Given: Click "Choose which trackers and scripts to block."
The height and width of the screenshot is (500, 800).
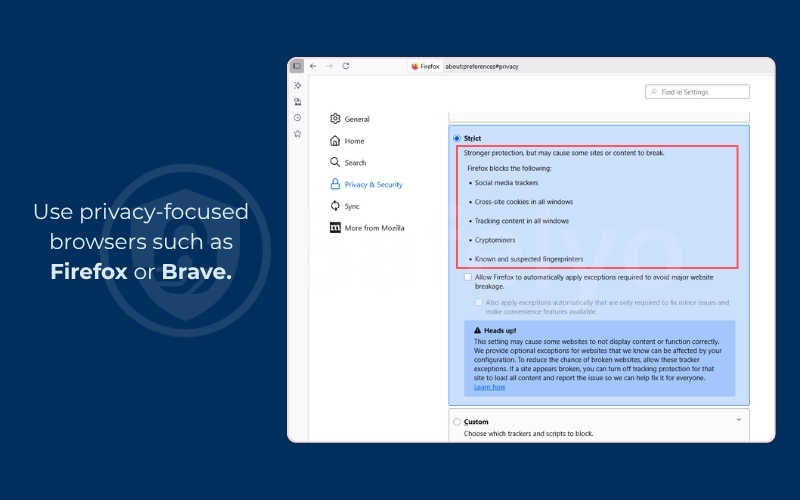Looking at the screenshot, I should pos(528,434).
